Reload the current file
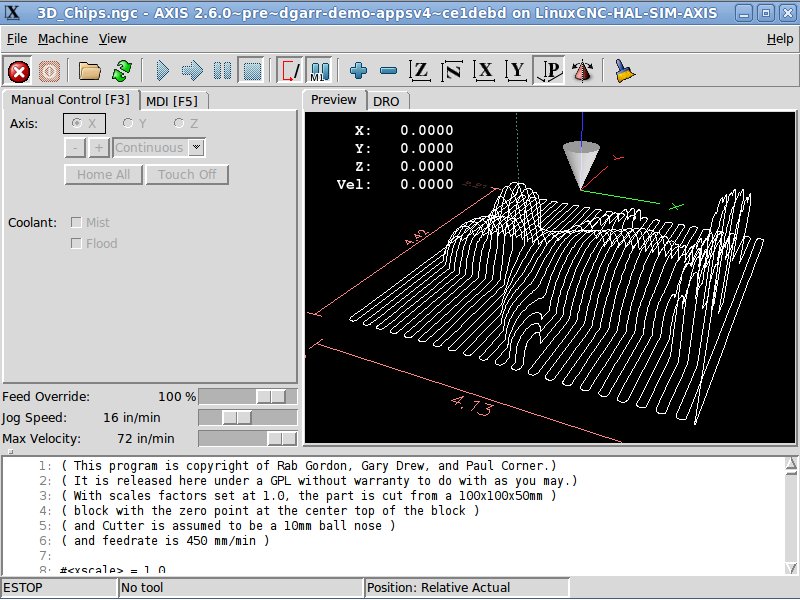 tap(122, 71)
